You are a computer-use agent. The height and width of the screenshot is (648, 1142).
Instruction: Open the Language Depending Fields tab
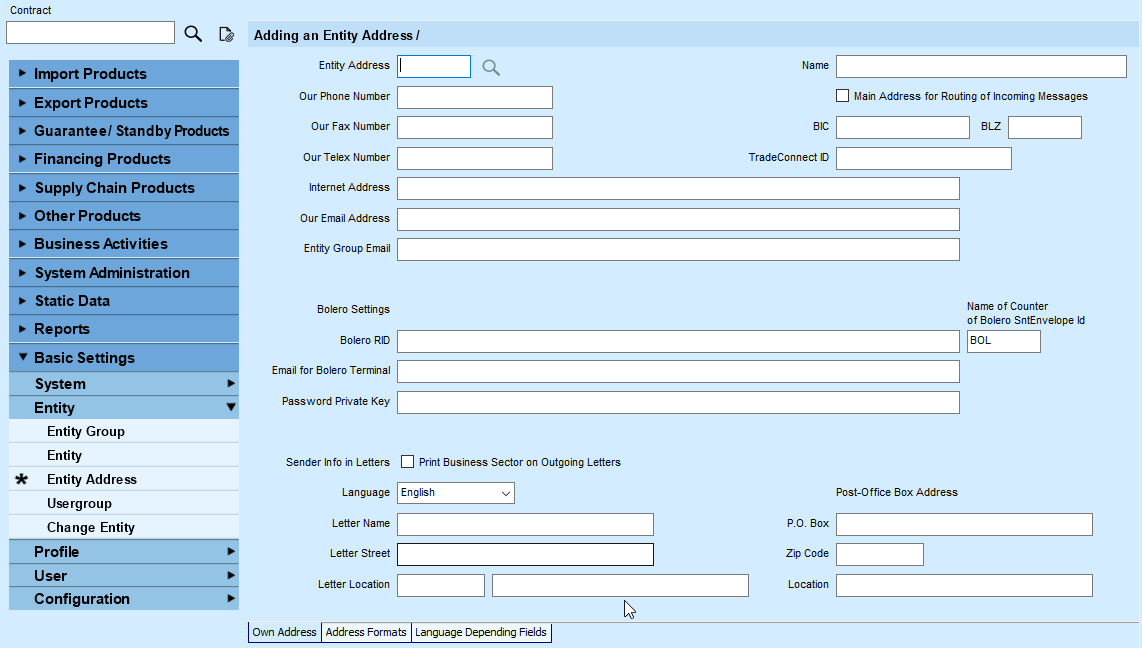click(481, 632)
